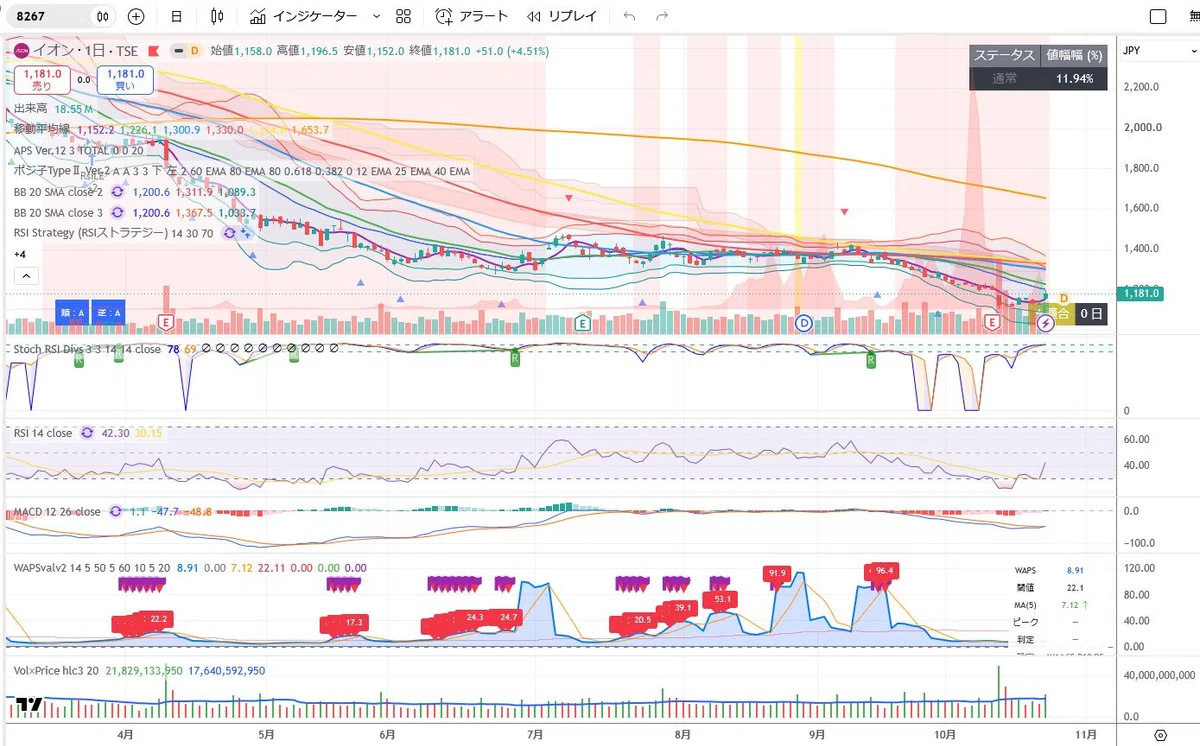Image resolution: width=1200 pixels, height=746 pixels.
Task: Click refresh icon on MACD 12 26 close
Action: 116,512
